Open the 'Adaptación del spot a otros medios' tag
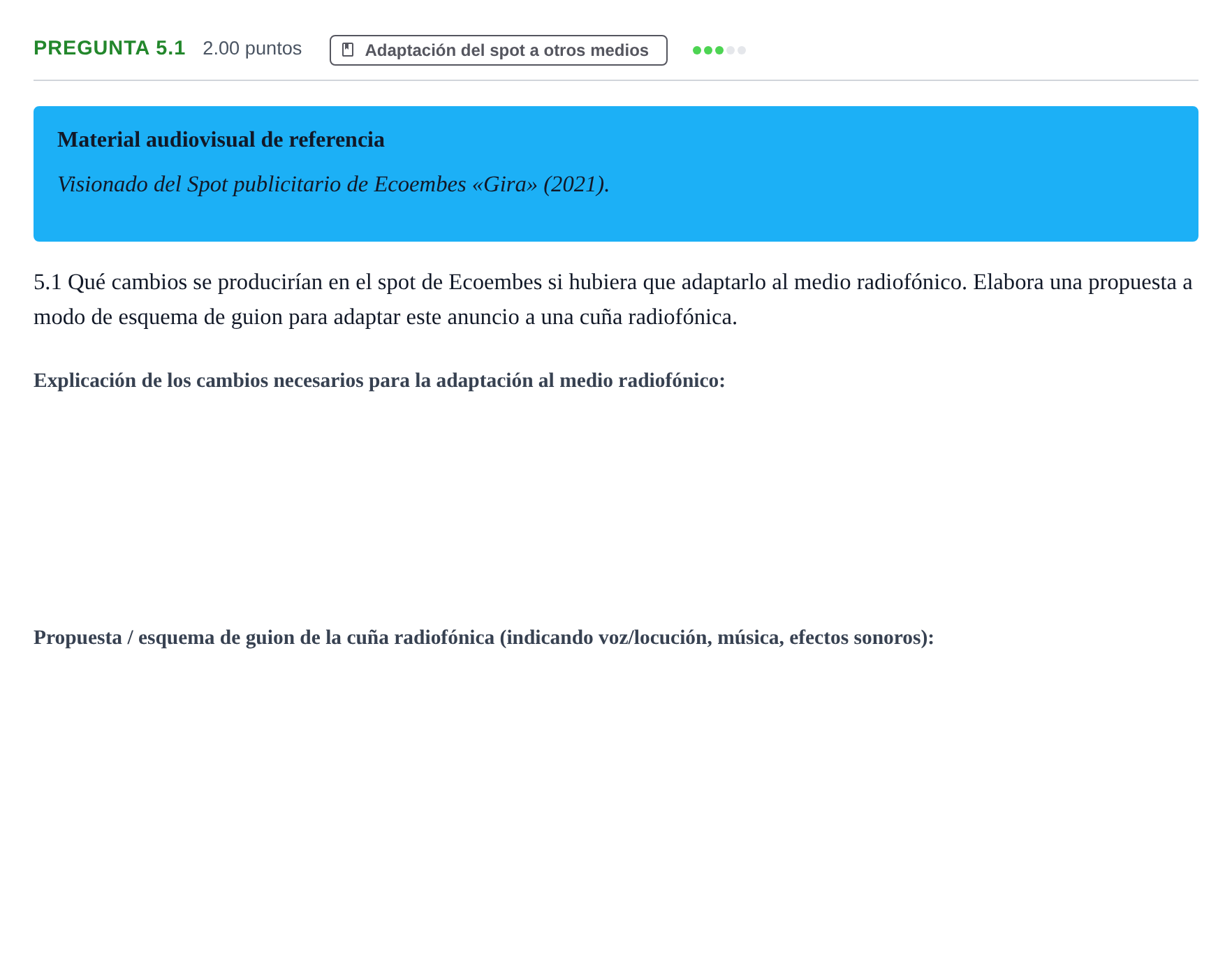This screenshot has width=1232, height=961. [x=499, y=50]
